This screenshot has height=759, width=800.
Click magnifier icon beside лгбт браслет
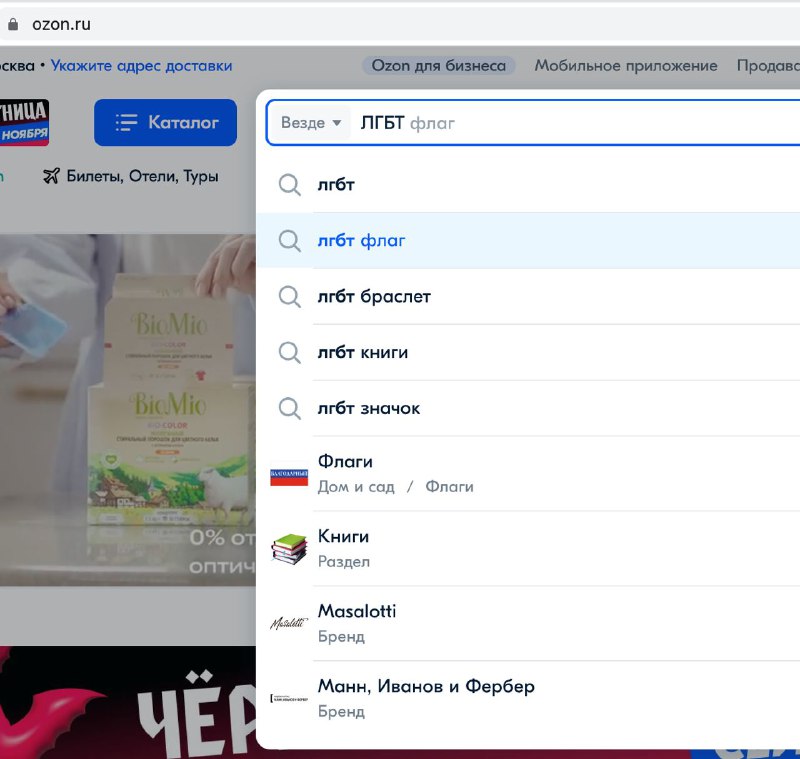click(x=290, y=297)
